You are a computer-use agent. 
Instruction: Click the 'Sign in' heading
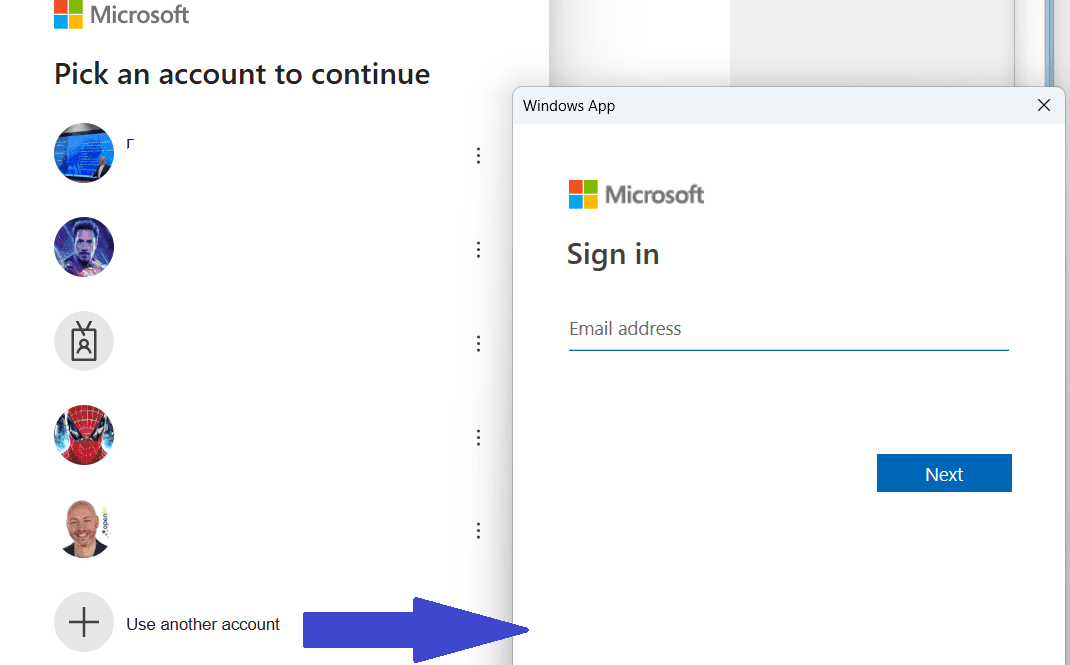(x=613, y=254)
